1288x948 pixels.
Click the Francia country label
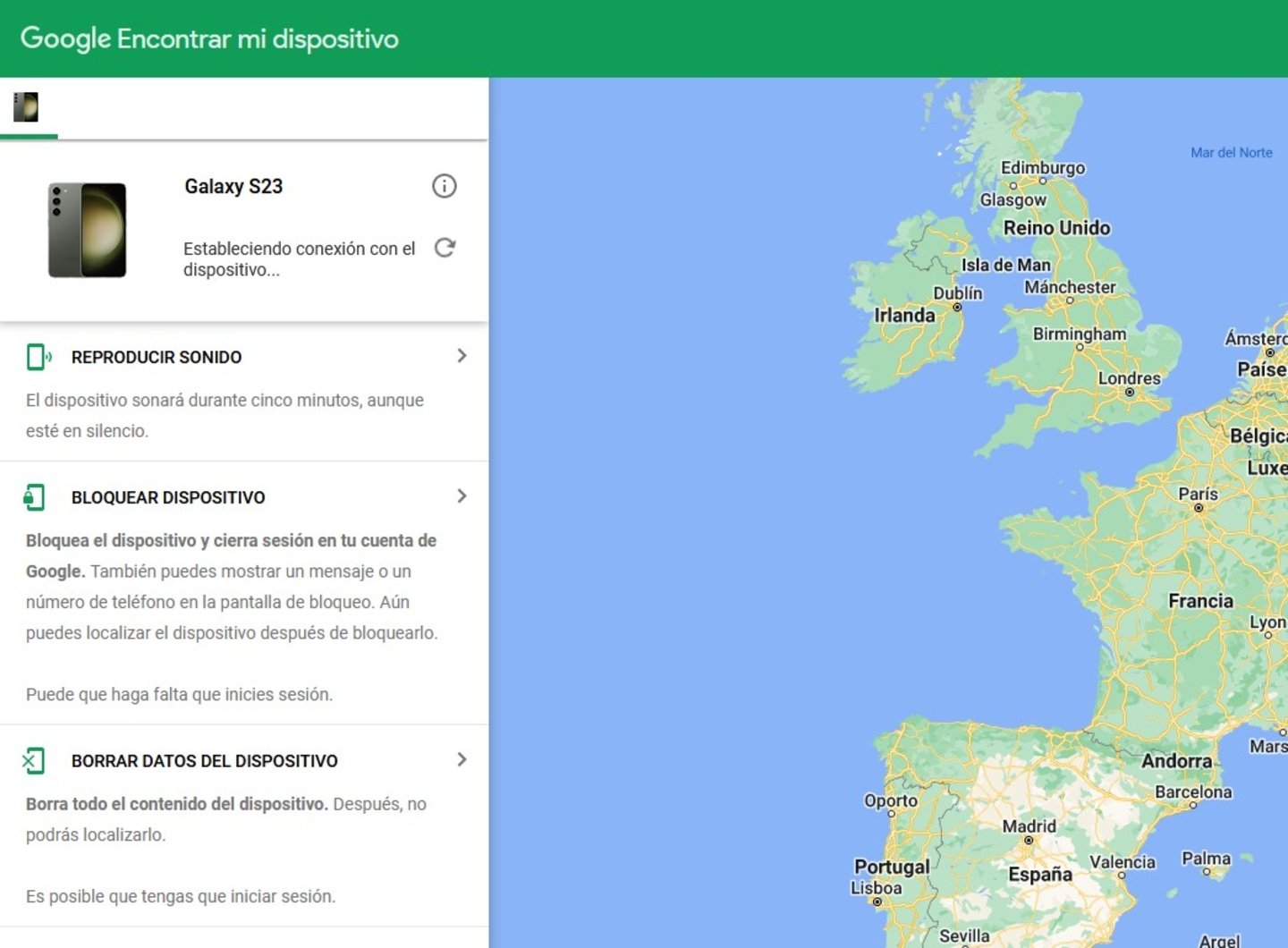[x=1200, y=601]
